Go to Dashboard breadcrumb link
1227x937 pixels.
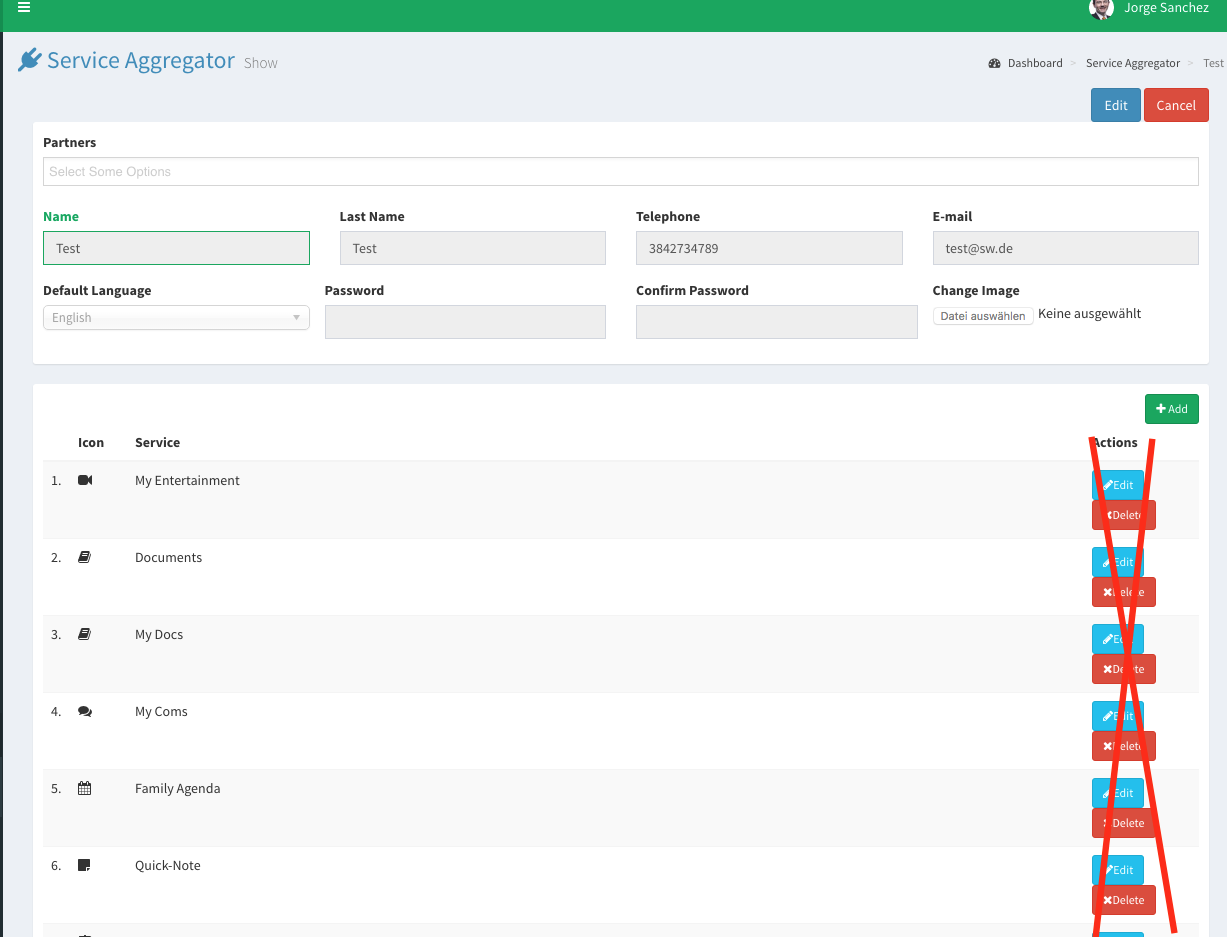(x=1034, y=63)
